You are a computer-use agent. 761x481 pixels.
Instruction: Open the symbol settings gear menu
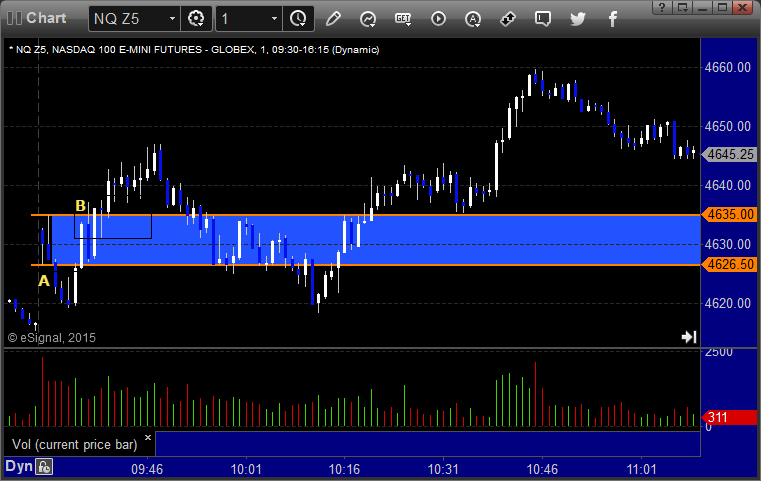click(x=196, y=19)
